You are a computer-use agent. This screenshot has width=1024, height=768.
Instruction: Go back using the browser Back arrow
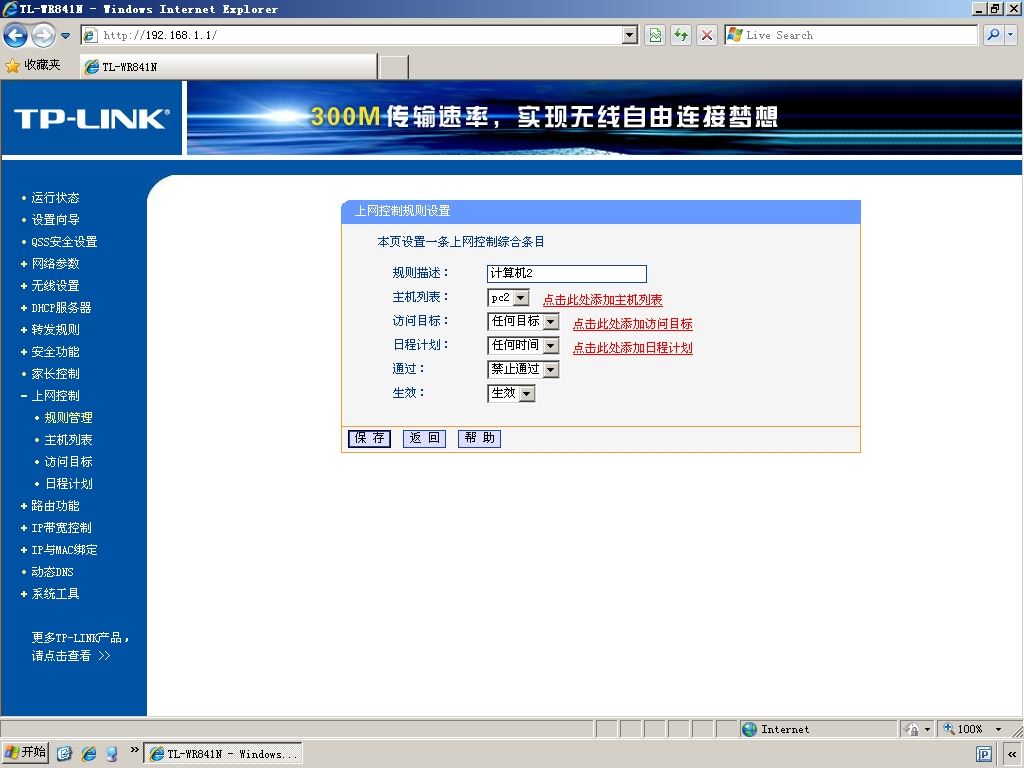coord(16,35)
